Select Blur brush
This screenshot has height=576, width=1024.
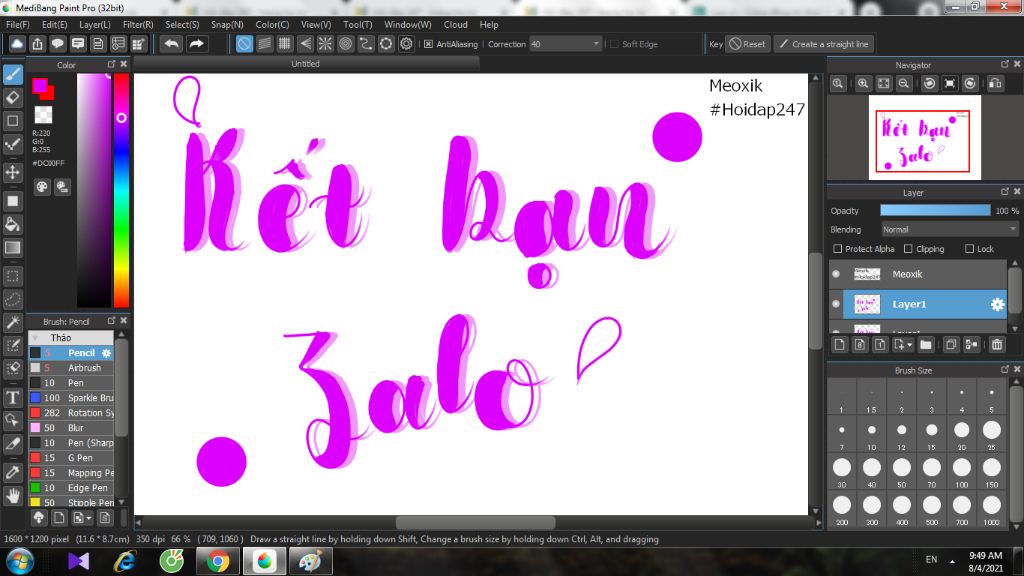click(x=71, y=428)
